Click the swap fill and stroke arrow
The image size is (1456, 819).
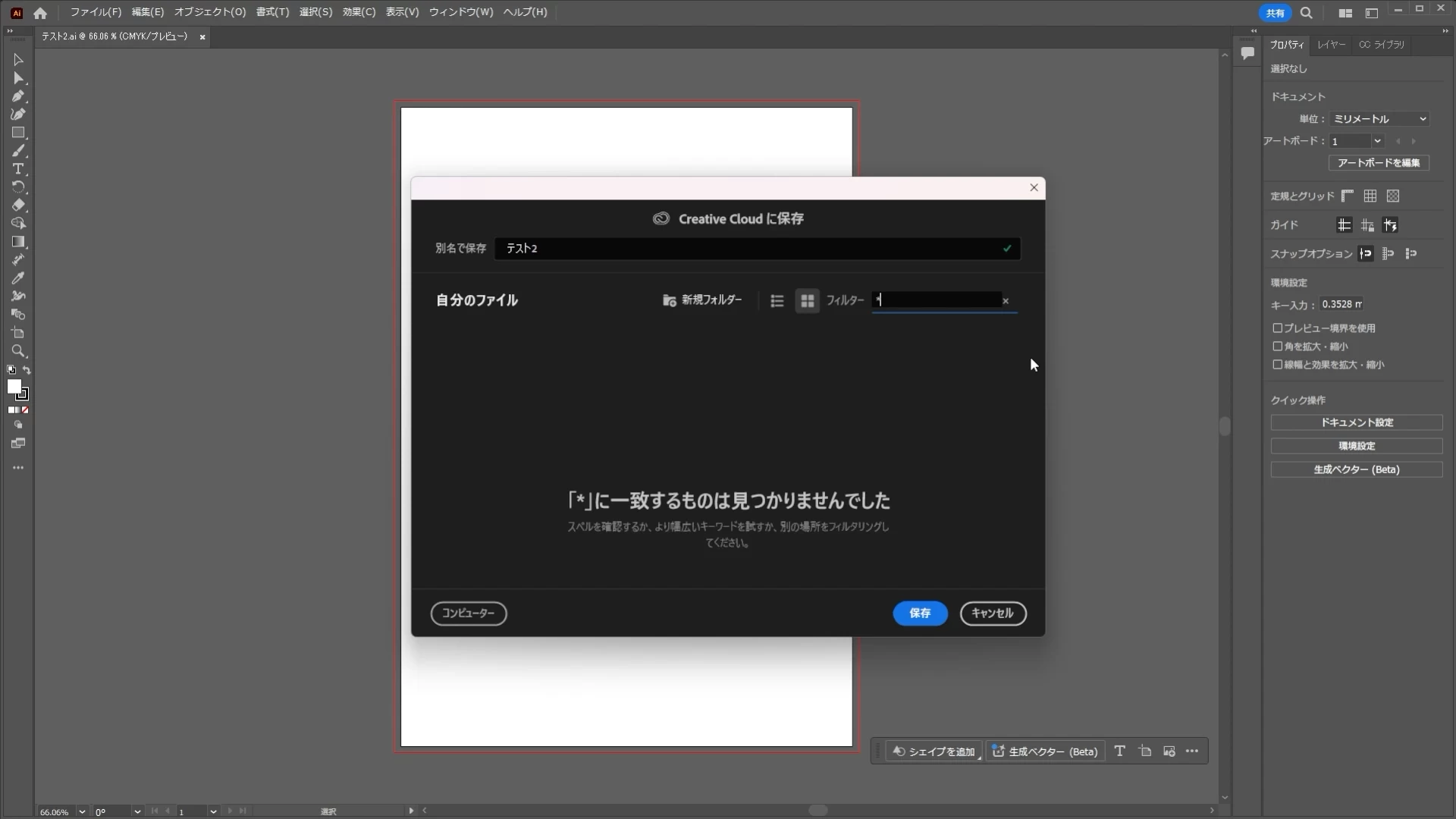coord(27,370)
